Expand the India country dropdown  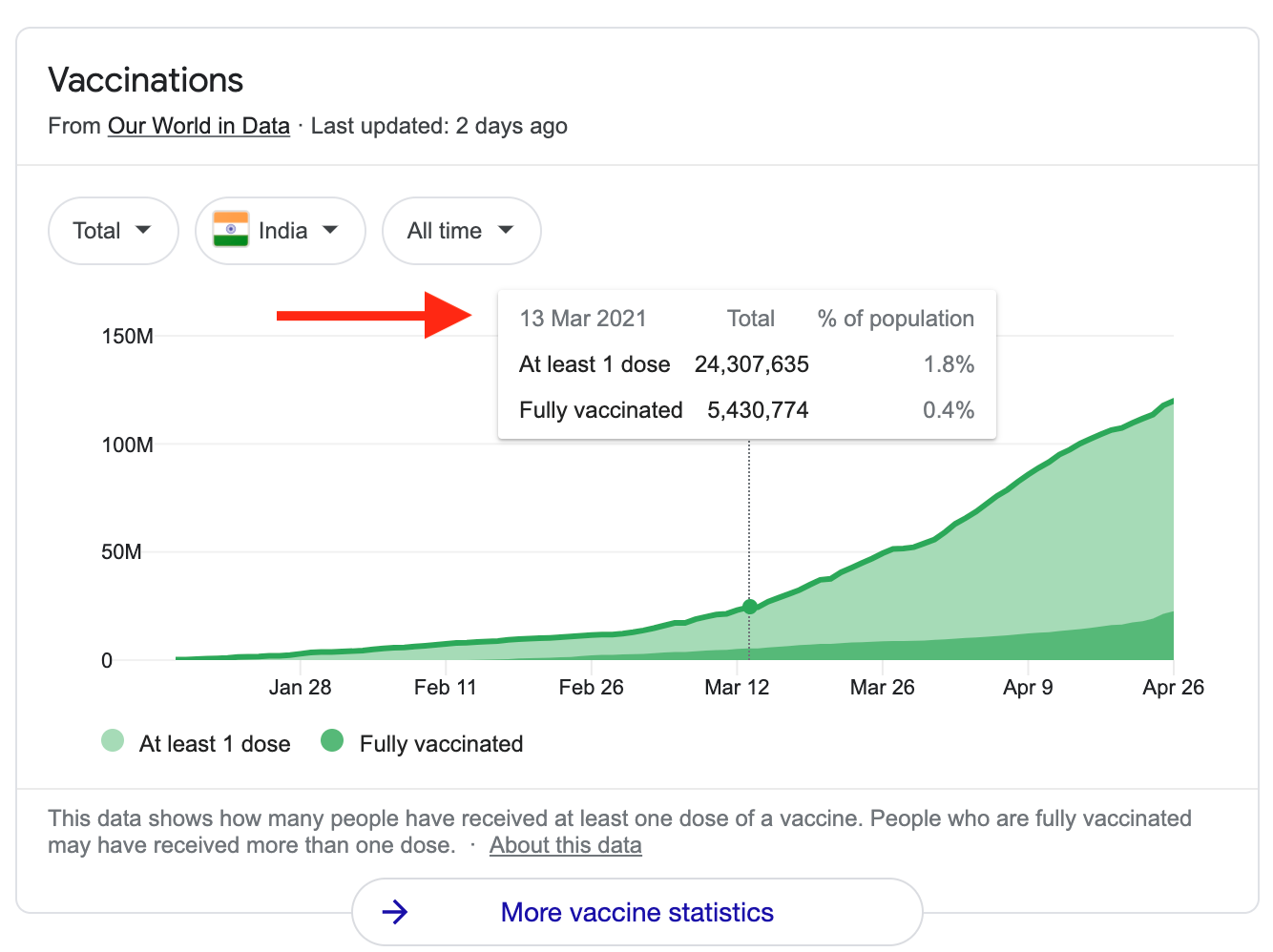click(281, 231)
